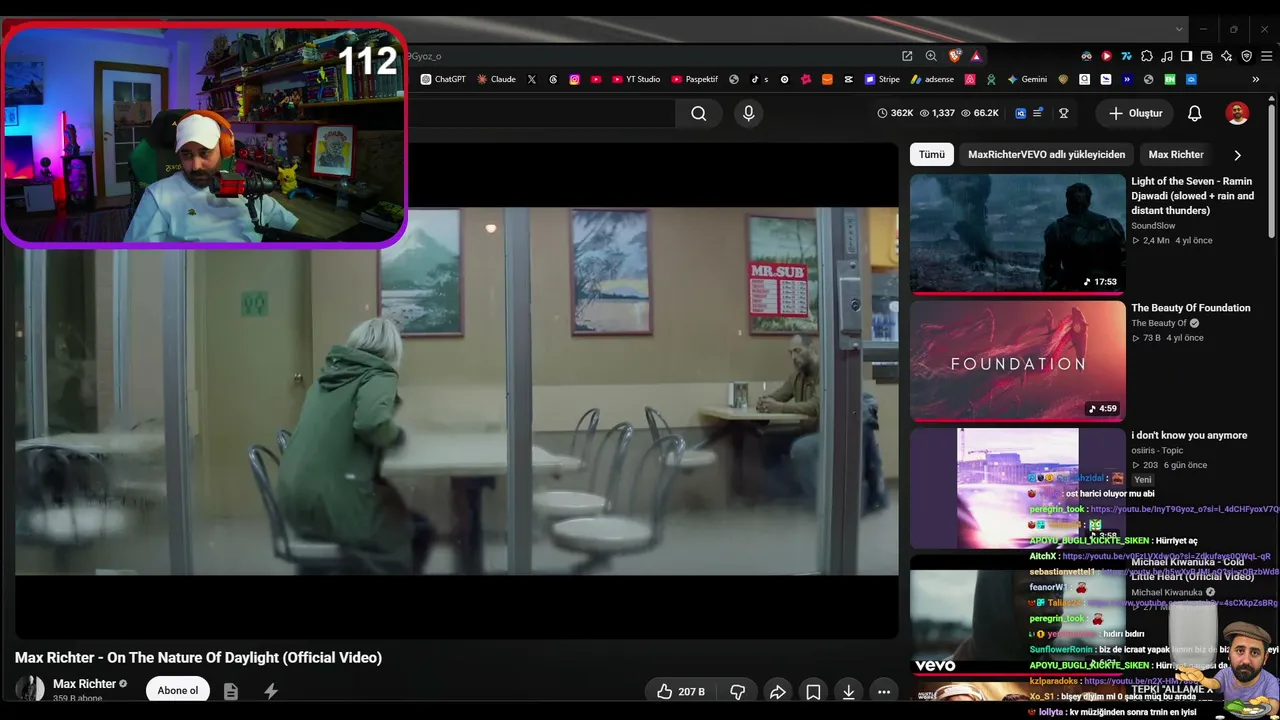Viewport: 1280px width, 720px height.
Task: Open the Claude bookmark
Action: click(496, 79)
